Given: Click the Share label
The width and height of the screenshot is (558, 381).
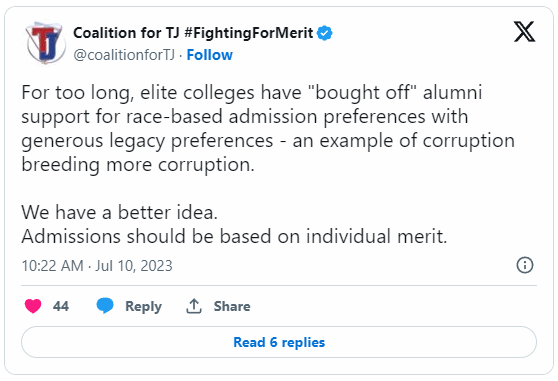Looking at the screenshot, I should click(x=232, y=306).
